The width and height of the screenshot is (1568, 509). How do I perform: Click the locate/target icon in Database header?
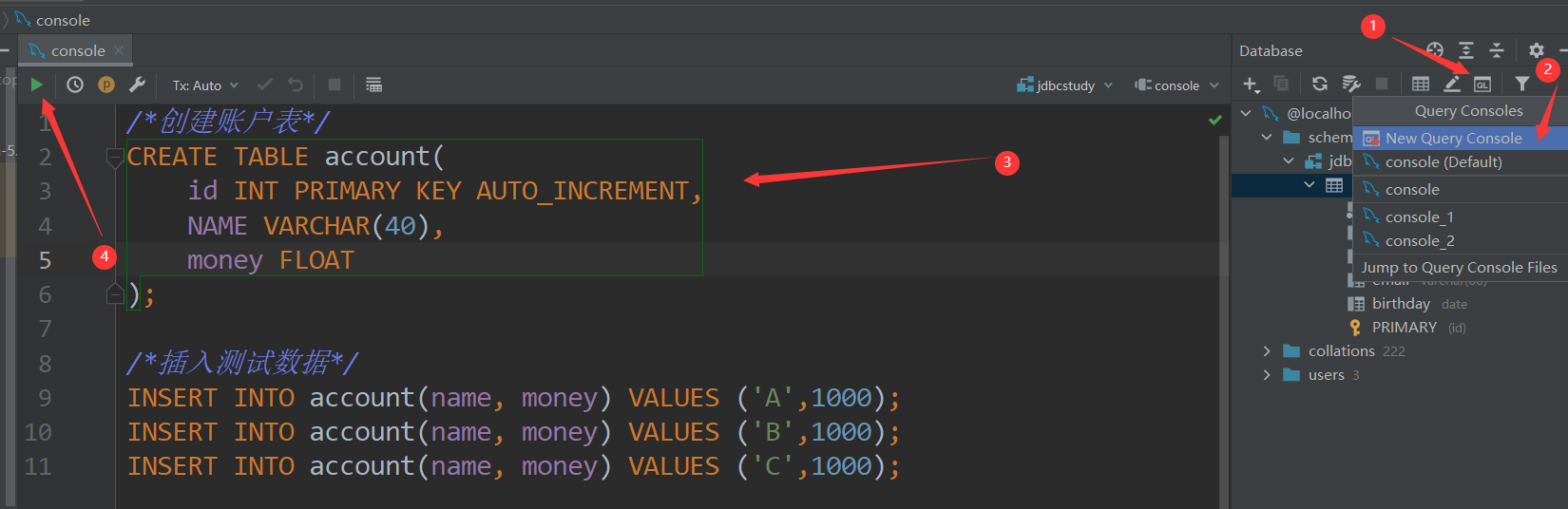coord(1435,50)
